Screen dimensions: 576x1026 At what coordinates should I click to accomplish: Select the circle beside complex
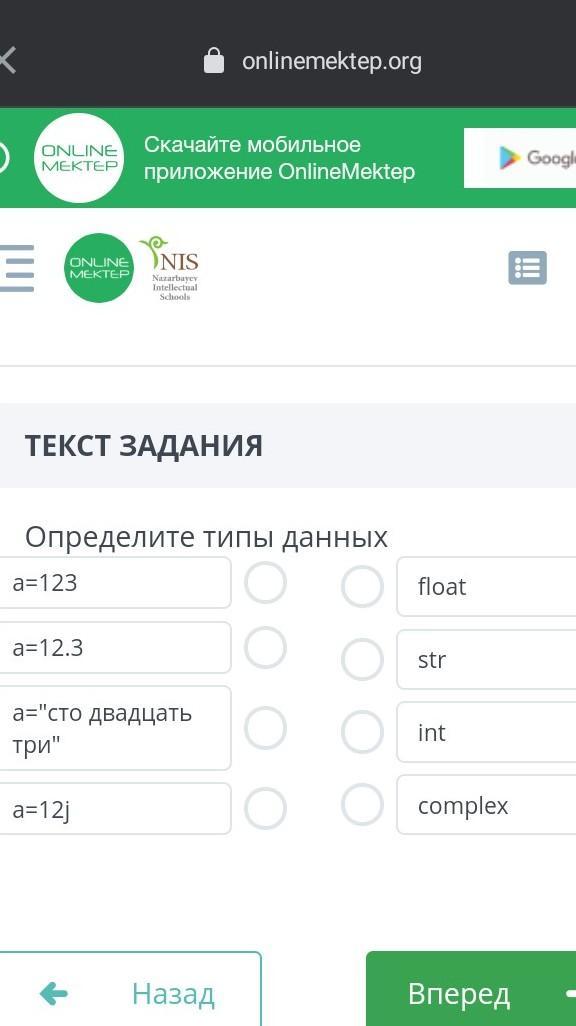[x=362, y=805]
